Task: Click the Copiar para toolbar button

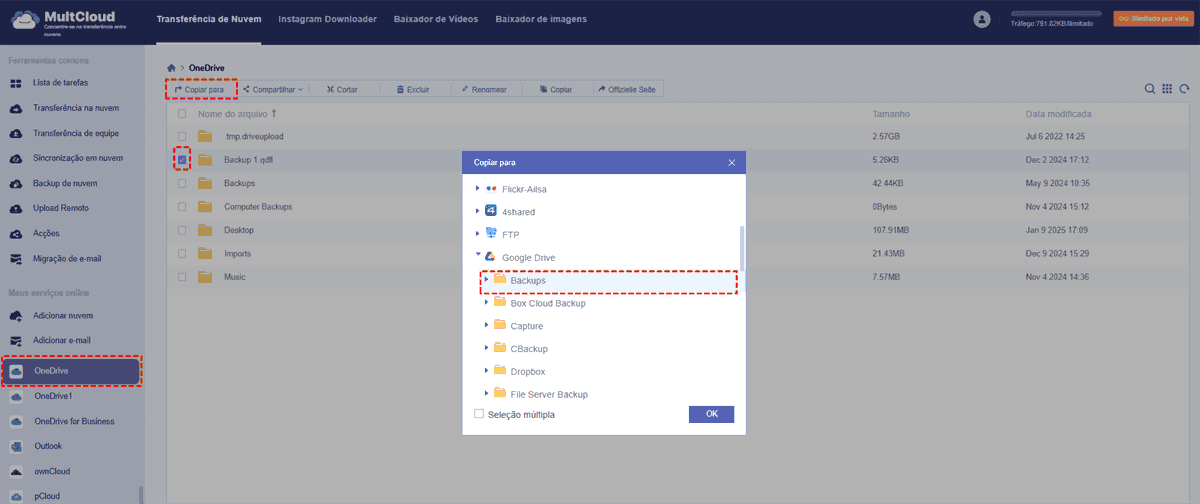Action: tap(199, 89)
